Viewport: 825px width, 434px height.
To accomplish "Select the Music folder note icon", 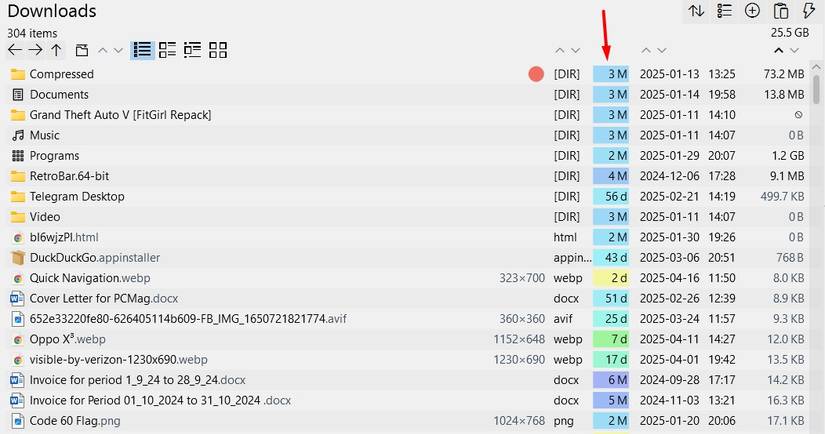I will click(18, 135).
